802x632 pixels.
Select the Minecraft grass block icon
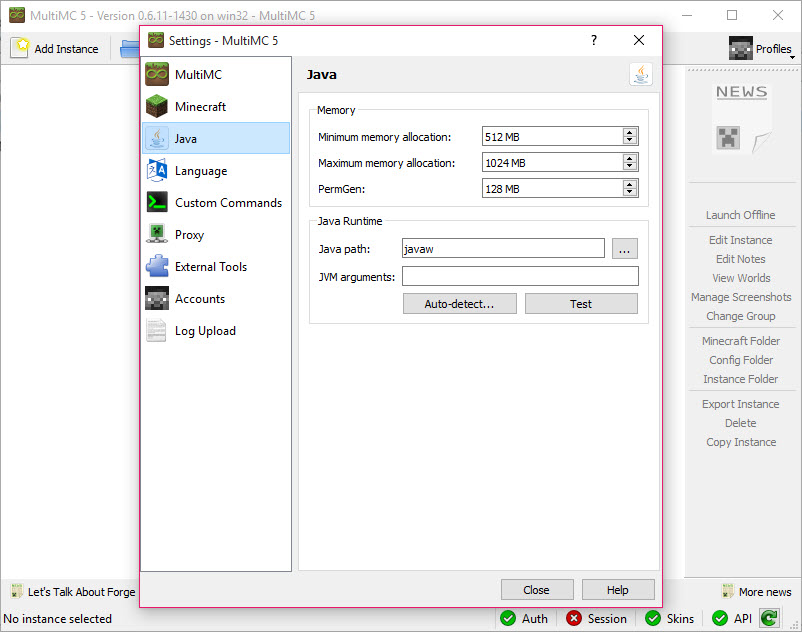pos(157,106)
